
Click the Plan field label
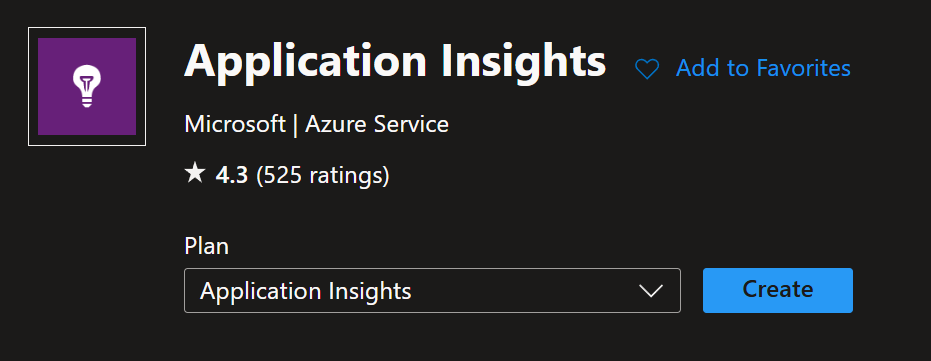207,246
